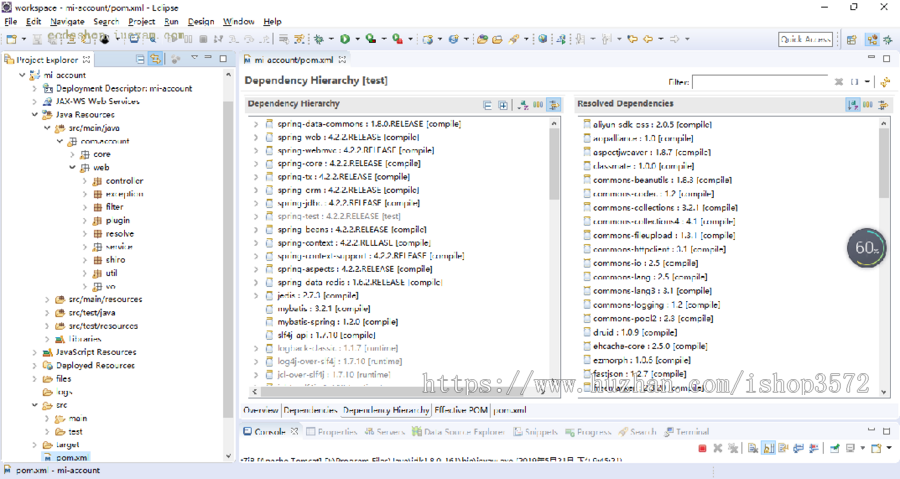Toggle the filter button in Dependency Hierarchy header
900x479 pixels.
click(554, 104)
